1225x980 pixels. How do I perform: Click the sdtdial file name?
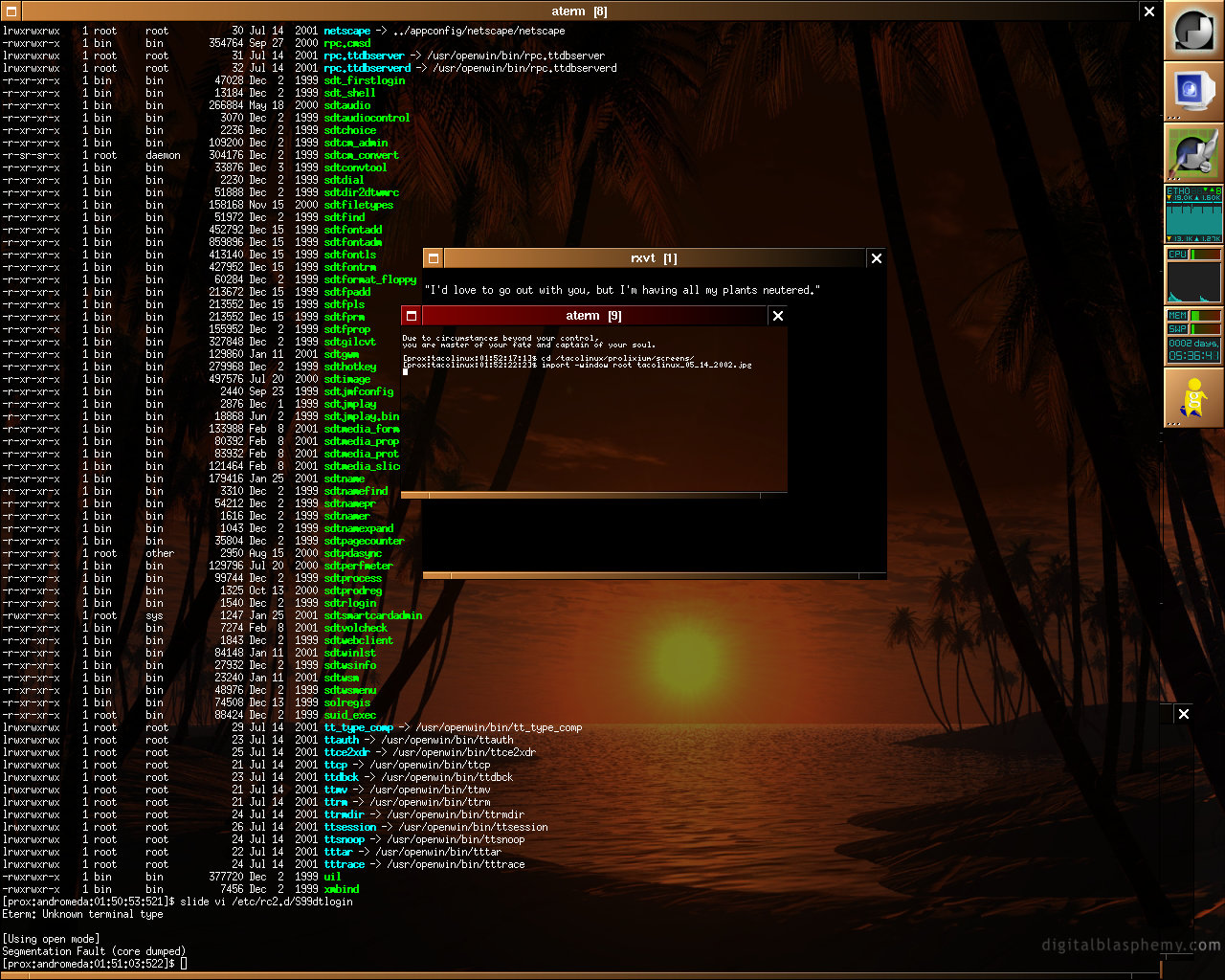(x=345, y=180)
